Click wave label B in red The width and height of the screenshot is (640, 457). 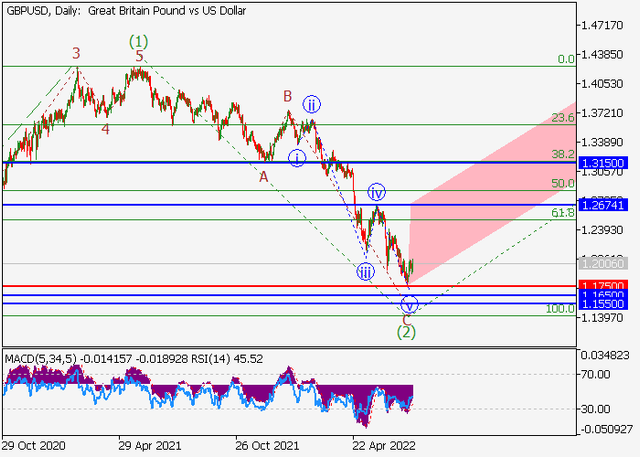point(288,96)
